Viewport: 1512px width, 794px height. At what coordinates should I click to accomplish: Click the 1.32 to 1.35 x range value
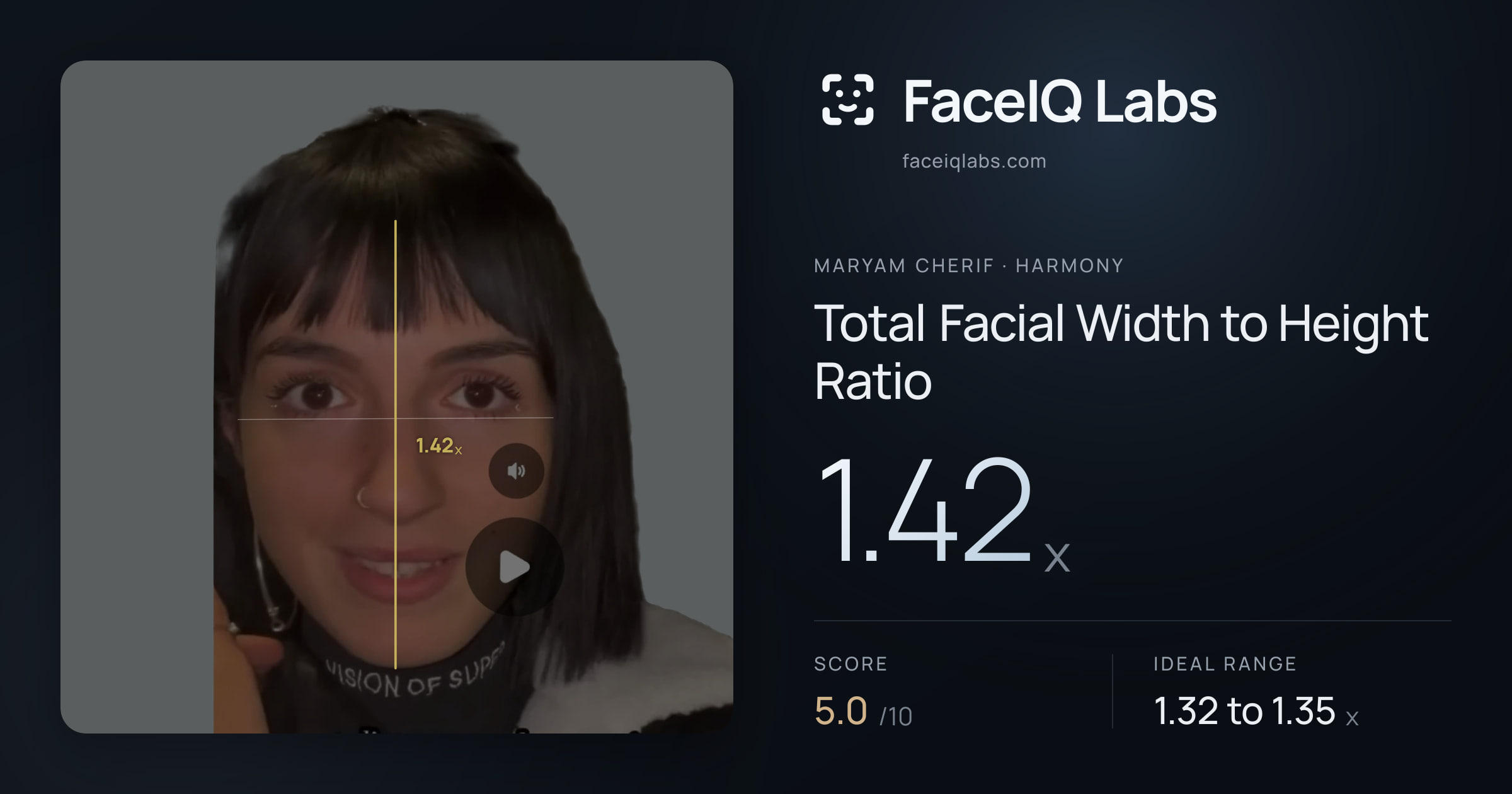(x=1256, y=711)
